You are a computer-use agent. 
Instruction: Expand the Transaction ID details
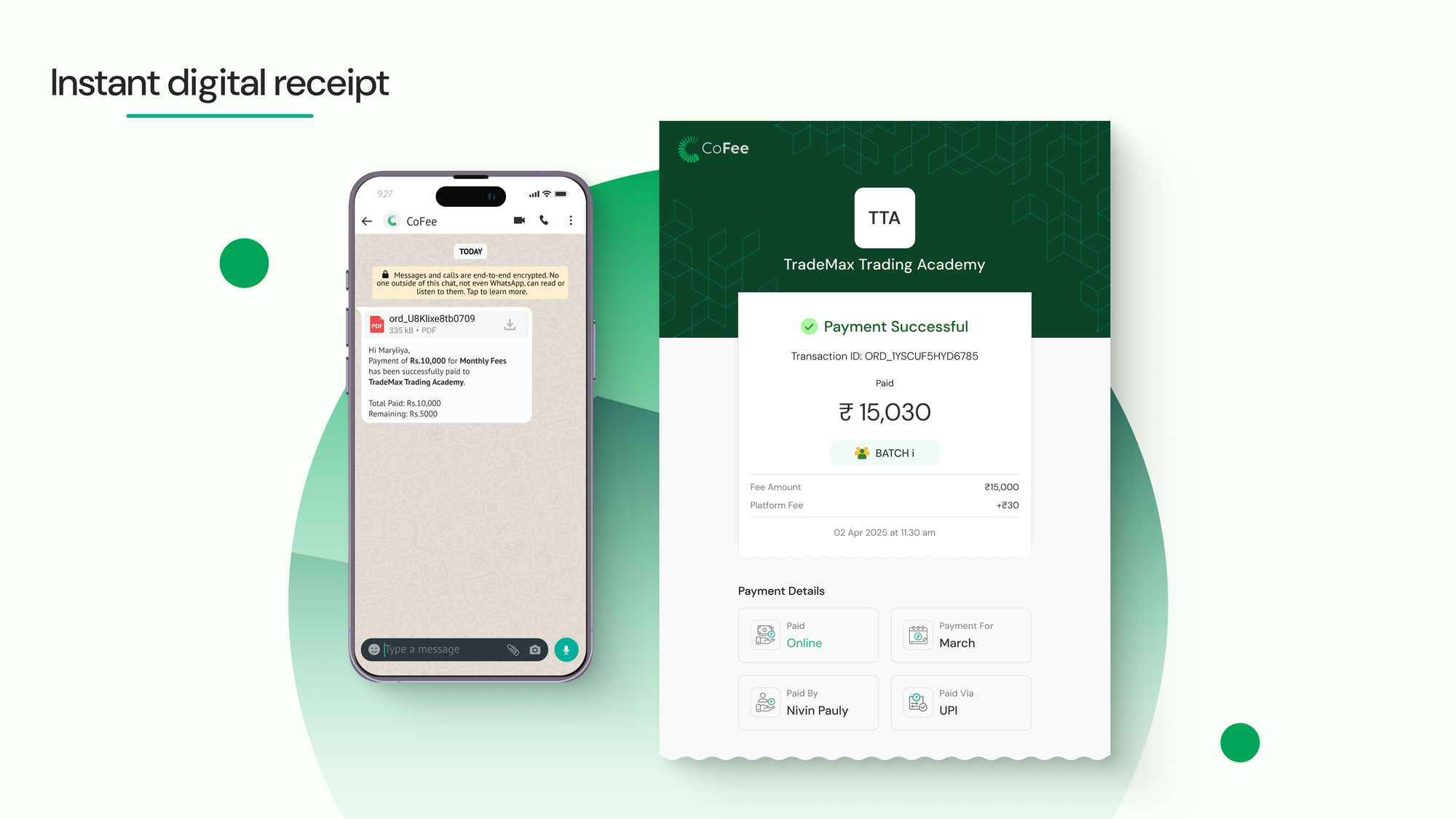coord(884,356)
